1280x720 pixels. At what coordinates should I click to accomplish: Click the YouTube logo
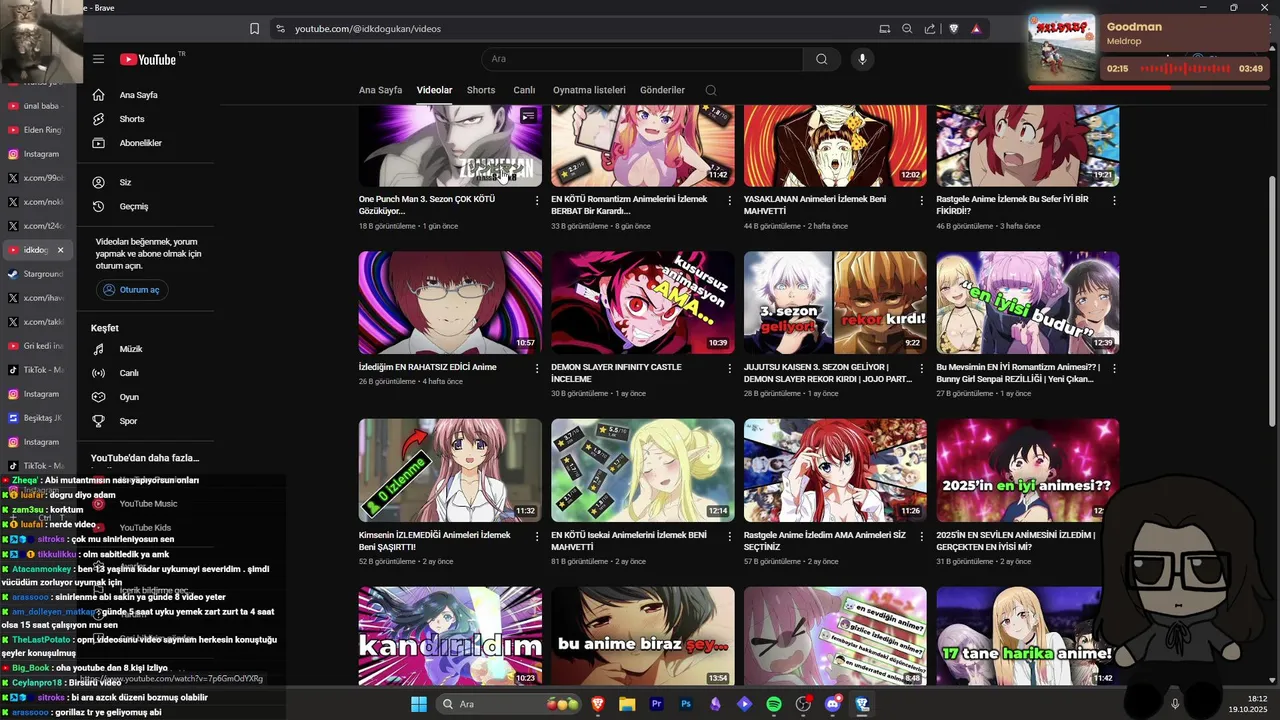click(148, 59)
